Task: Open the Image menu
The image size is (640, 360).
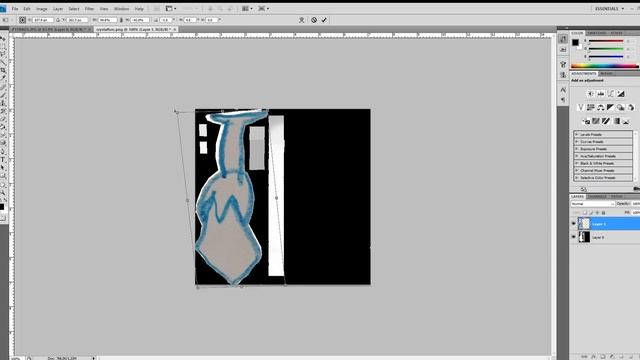Action: pos(42,9)
